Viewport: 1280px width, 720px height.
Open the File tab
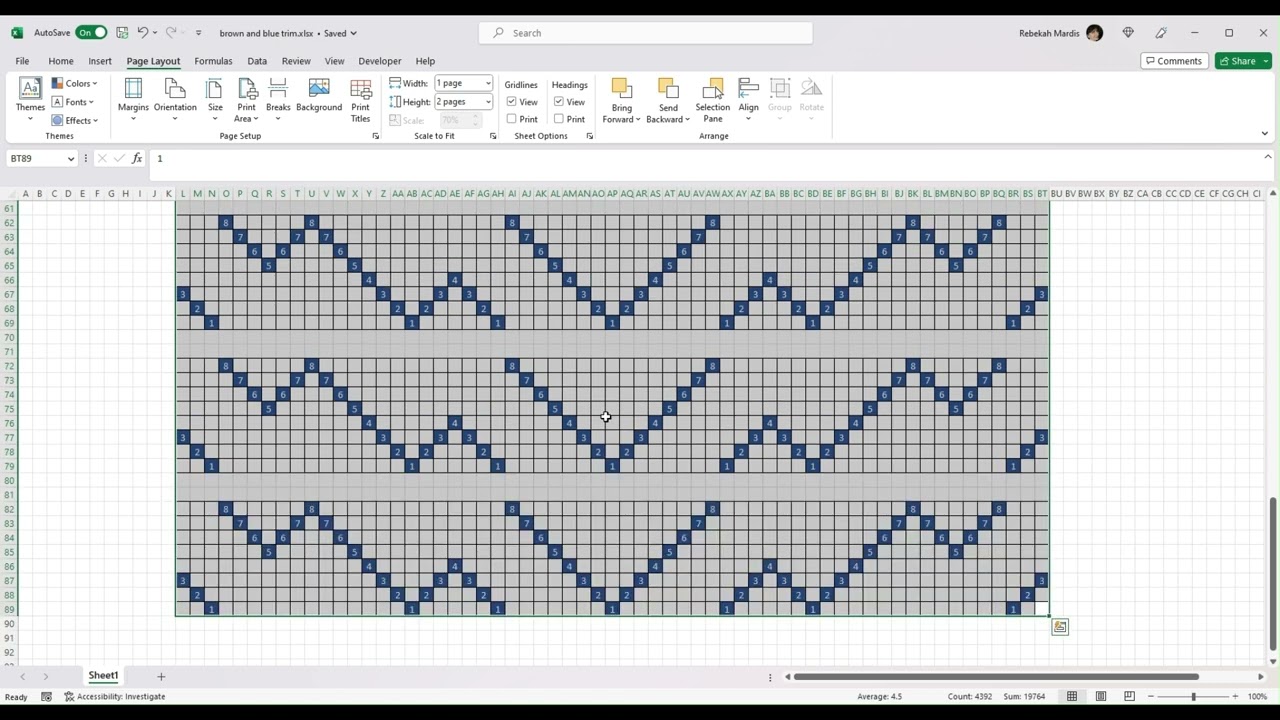click(22, 61)
